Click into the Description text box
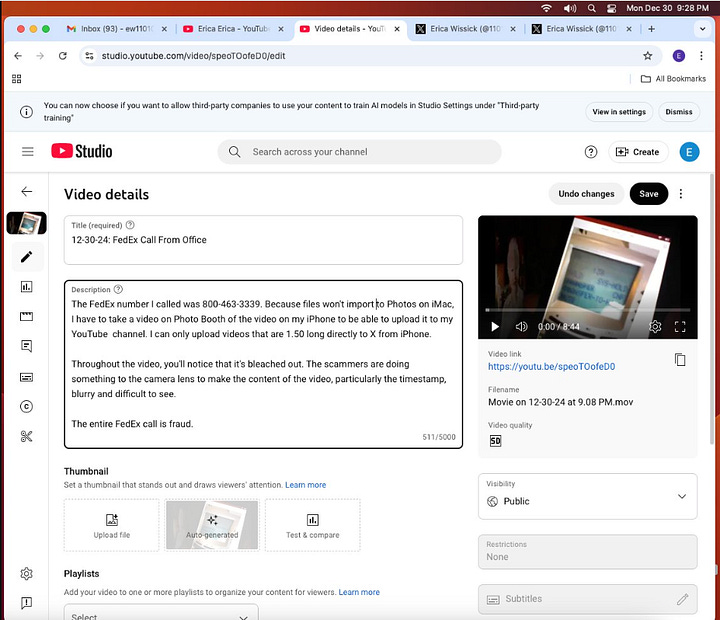 click(263, 364)
